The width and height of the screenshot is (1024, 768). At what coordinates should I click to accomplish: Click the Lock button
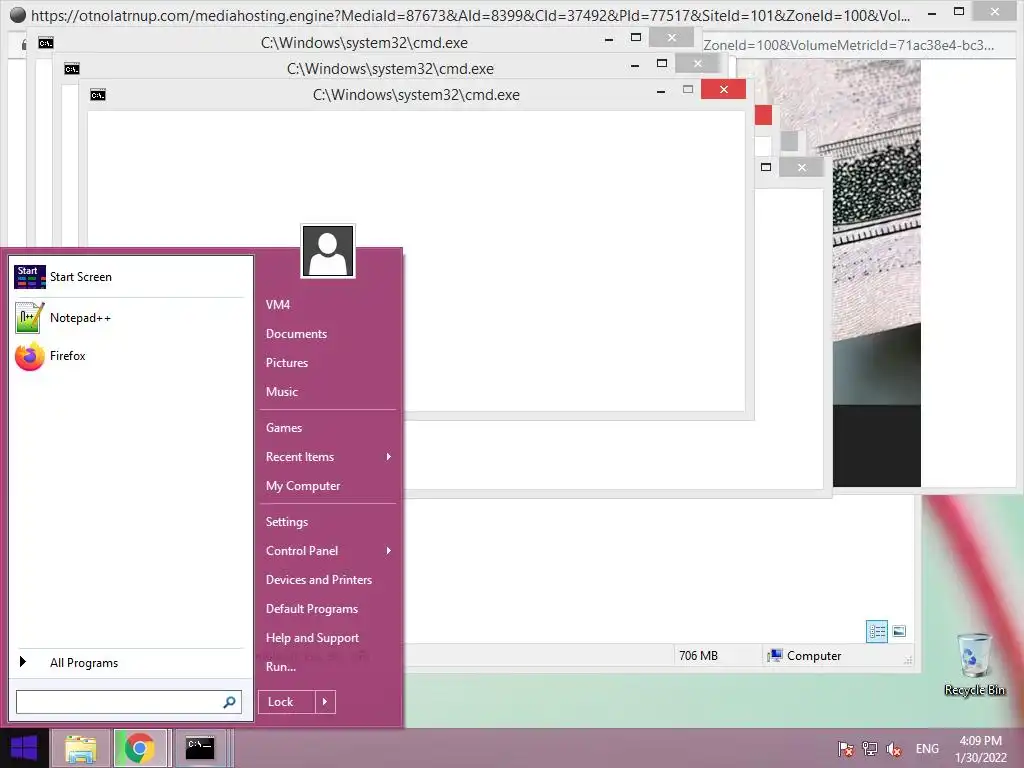pos(287,702)
